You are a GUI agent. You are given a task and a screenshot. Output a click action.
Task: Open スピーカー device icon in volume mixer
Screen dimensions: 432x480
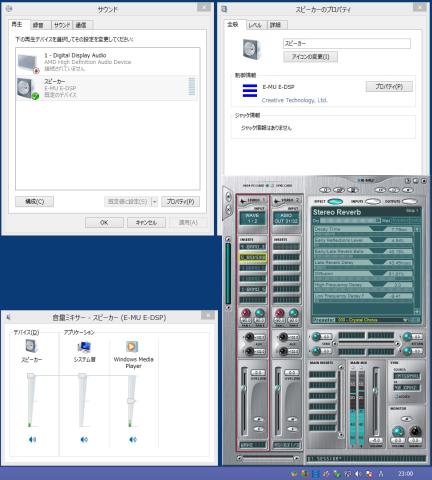32,346
